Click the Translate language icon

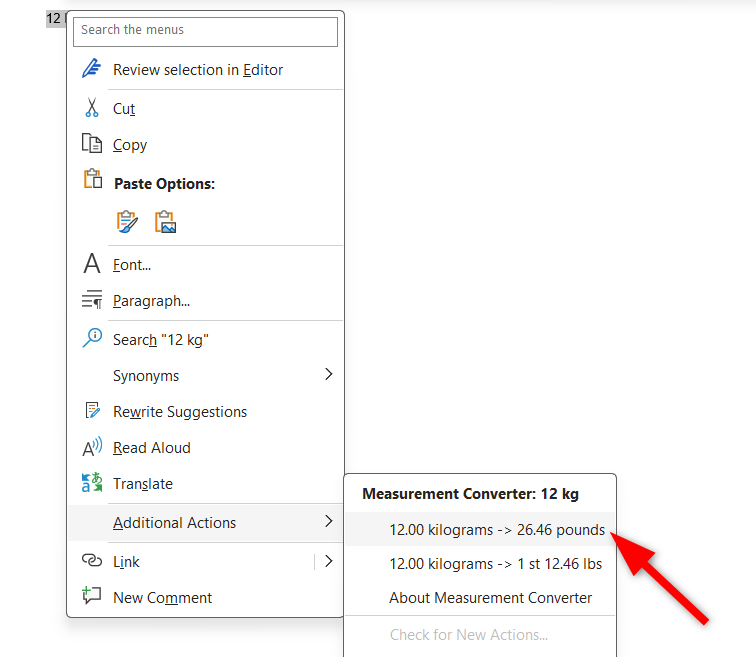click(92, 483)
